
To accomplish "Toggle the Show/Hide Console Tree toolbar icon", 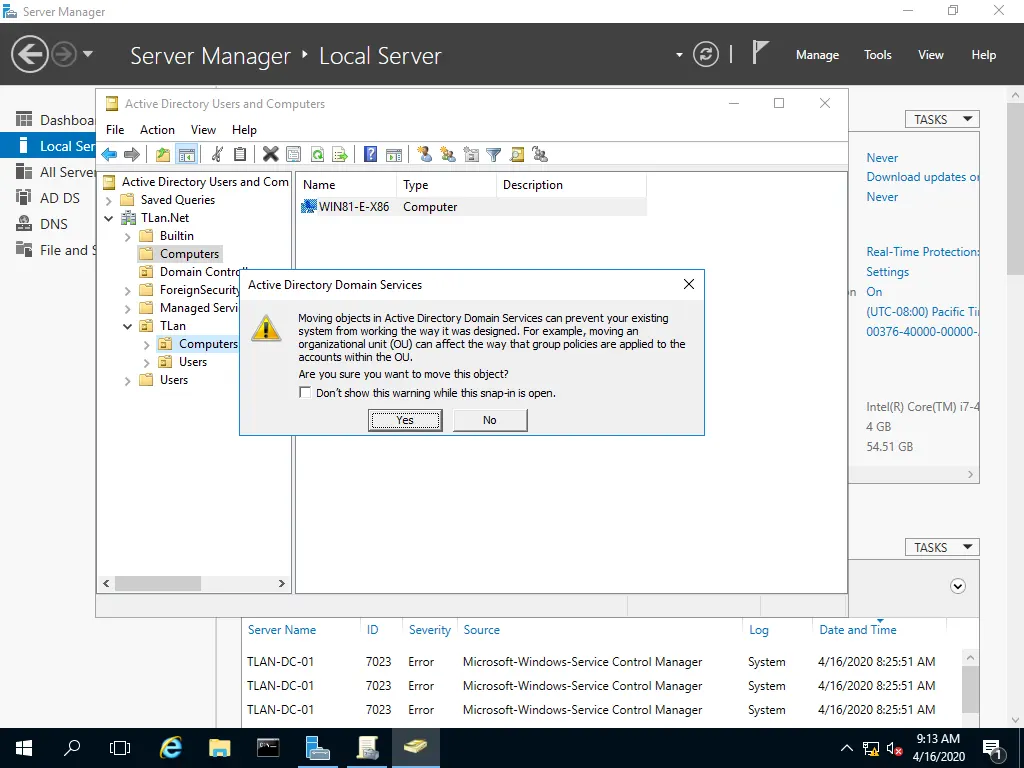I will (187, 155).
